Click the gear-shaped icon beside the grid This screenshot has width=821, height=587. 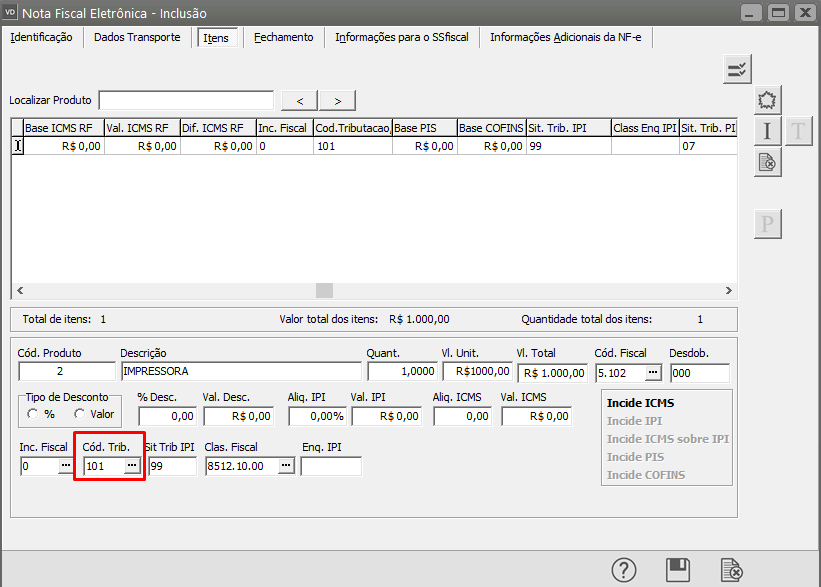coord(767,100)
